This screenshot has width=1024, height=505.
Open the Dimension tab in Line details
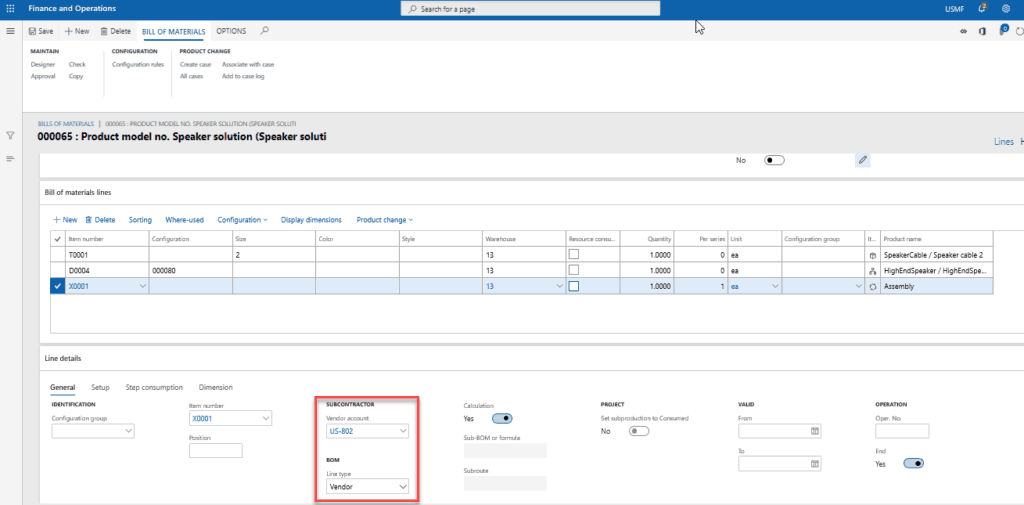tap(216, 387)
